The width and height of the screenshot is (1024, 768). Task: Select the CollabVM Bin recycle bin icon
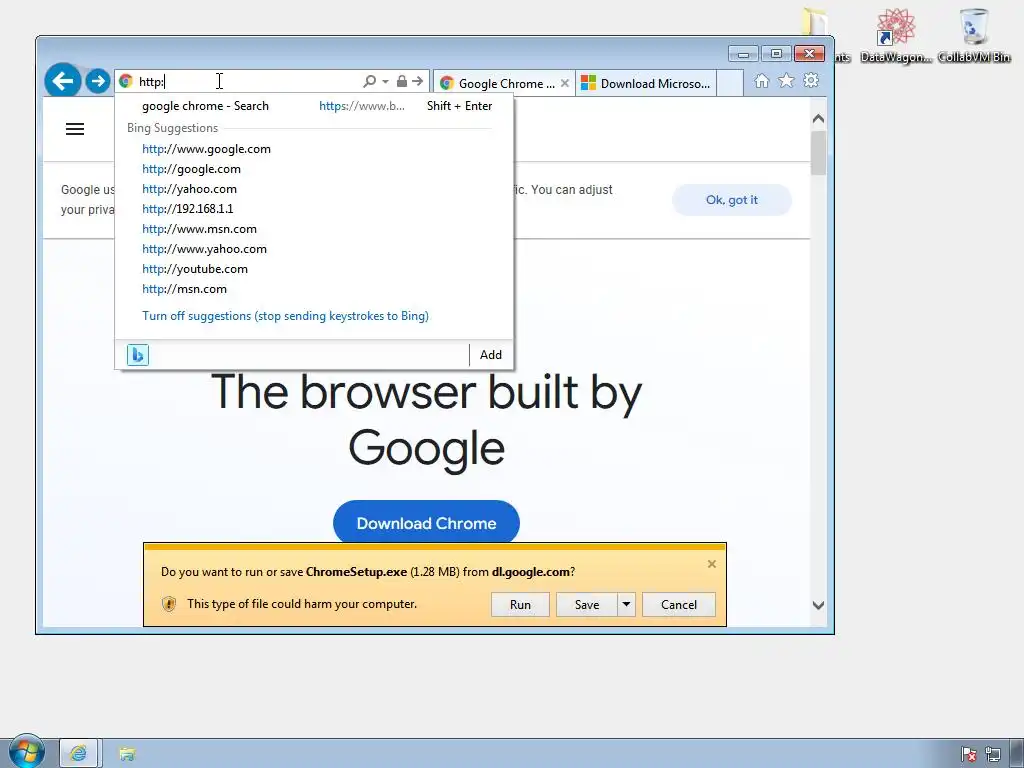tap(974, 36)
